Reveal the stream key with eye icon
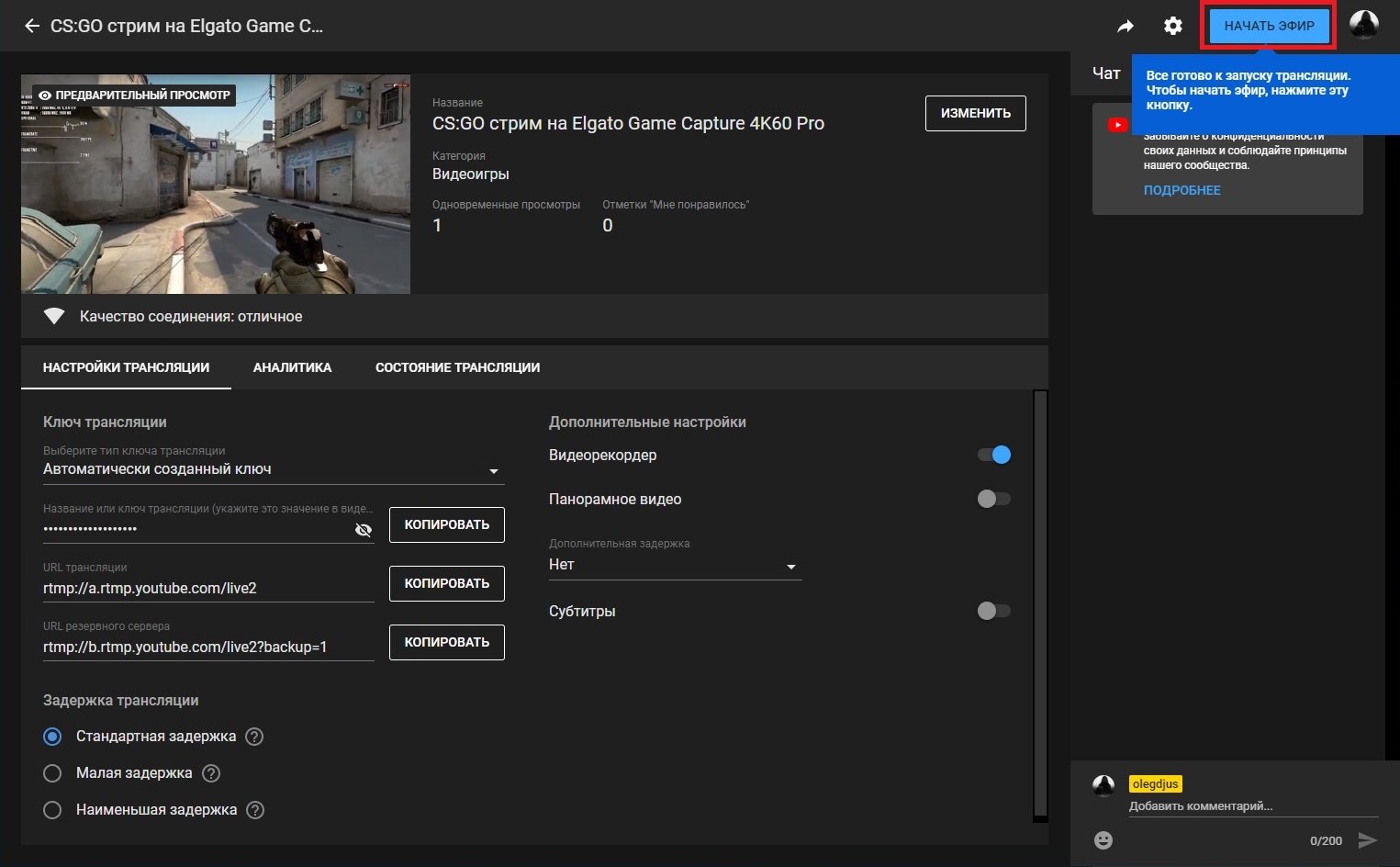 coord(364,530)
